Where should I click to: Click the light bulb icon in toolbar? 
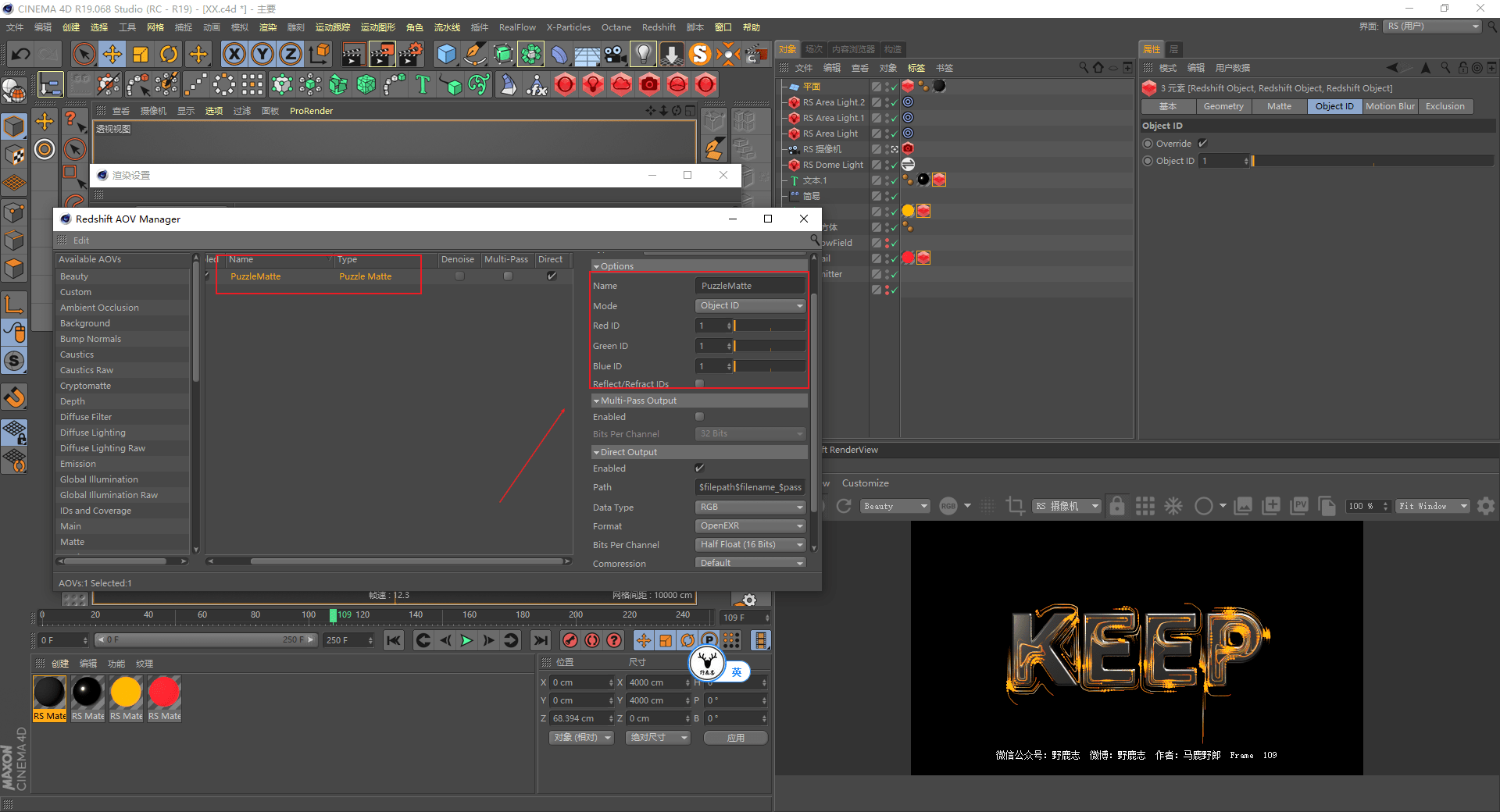(643, 54)
